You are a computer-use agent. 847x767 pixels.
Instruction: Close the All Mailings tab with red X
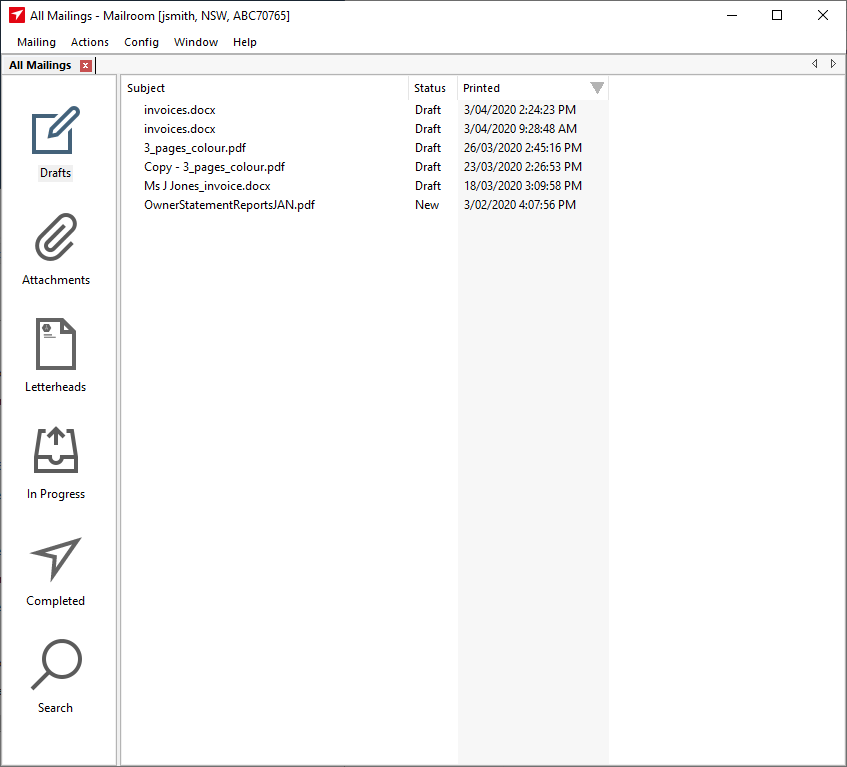(85, 65)
